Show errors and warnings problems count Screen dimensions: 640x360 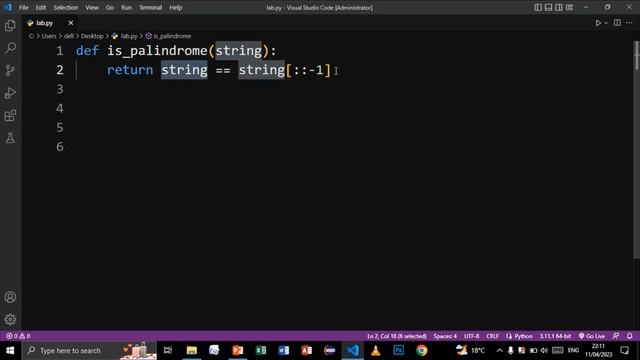[x=18, y=336]
